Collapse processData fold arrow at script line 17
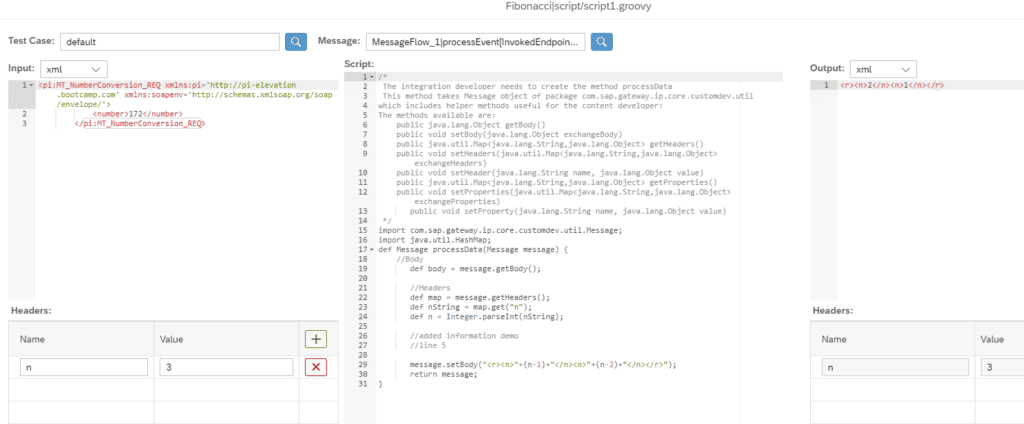Image resolution: width=1024 pixels, height=424 pixels. coord(372,250)
